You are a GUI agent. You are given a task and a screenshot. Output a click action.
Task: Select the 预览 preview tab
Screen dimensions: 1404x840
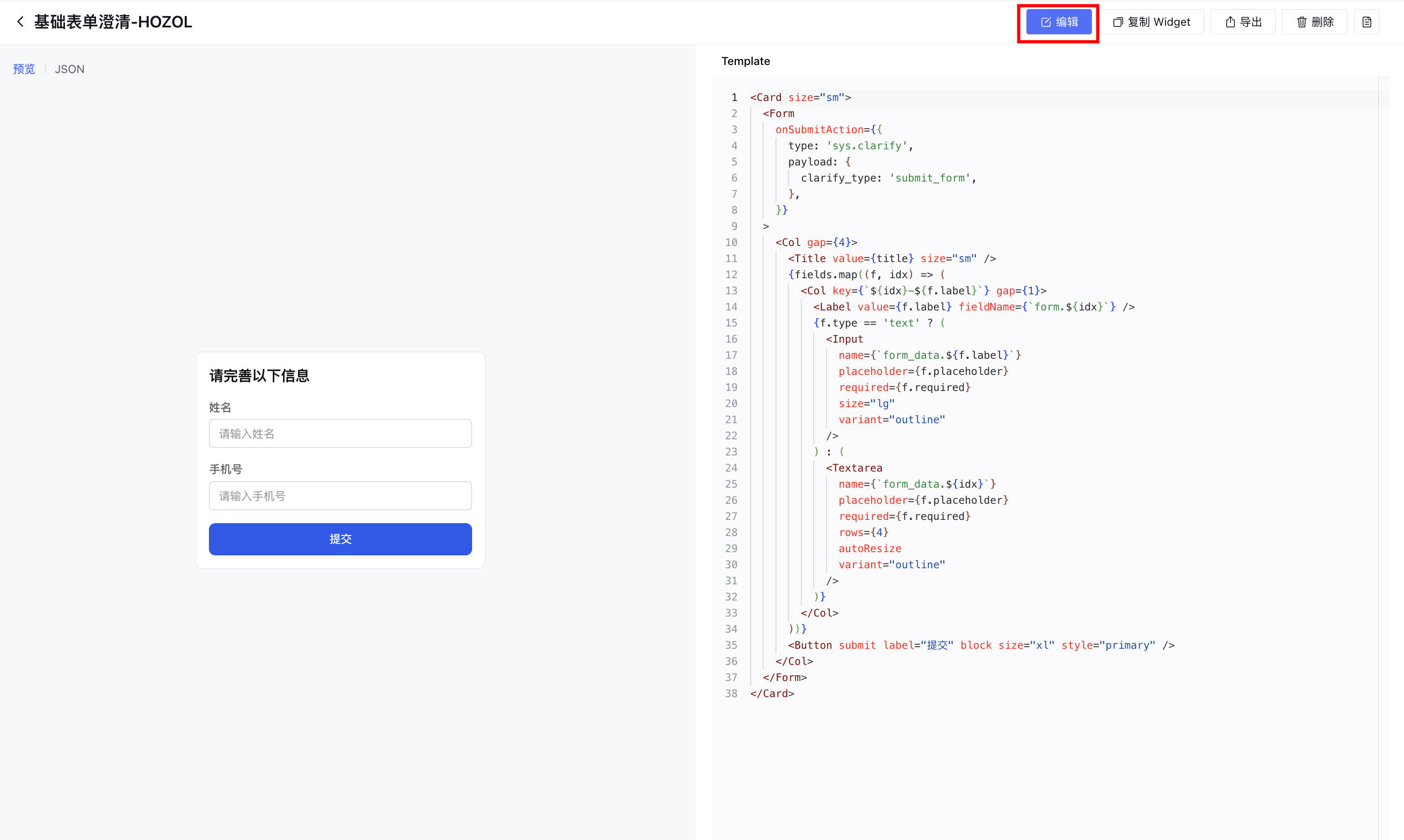click(x=24, y=69)
